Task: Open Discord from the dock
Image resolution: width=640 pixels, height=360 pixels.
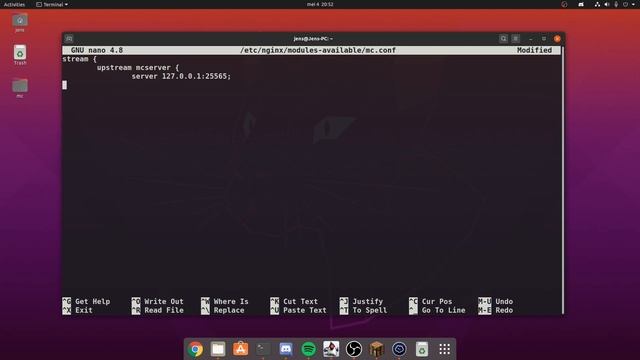Action: 286,349
